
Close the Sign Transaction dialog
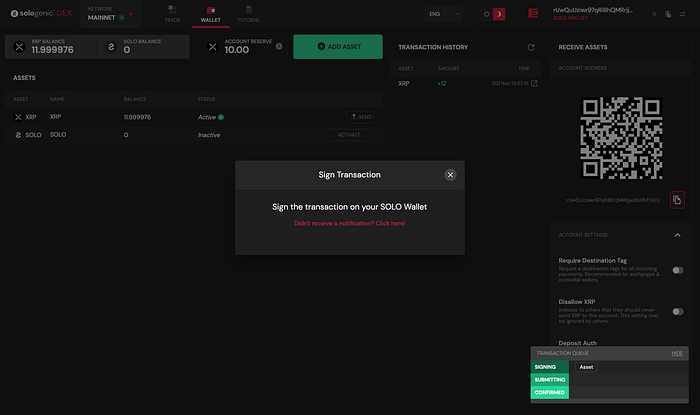tap(450, 175)
